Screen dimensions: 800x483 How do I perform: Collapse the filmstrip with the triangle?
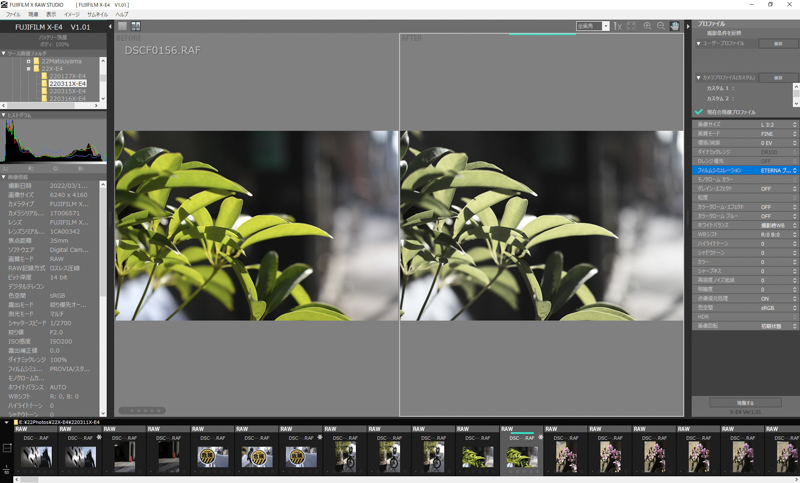(7, 422)
